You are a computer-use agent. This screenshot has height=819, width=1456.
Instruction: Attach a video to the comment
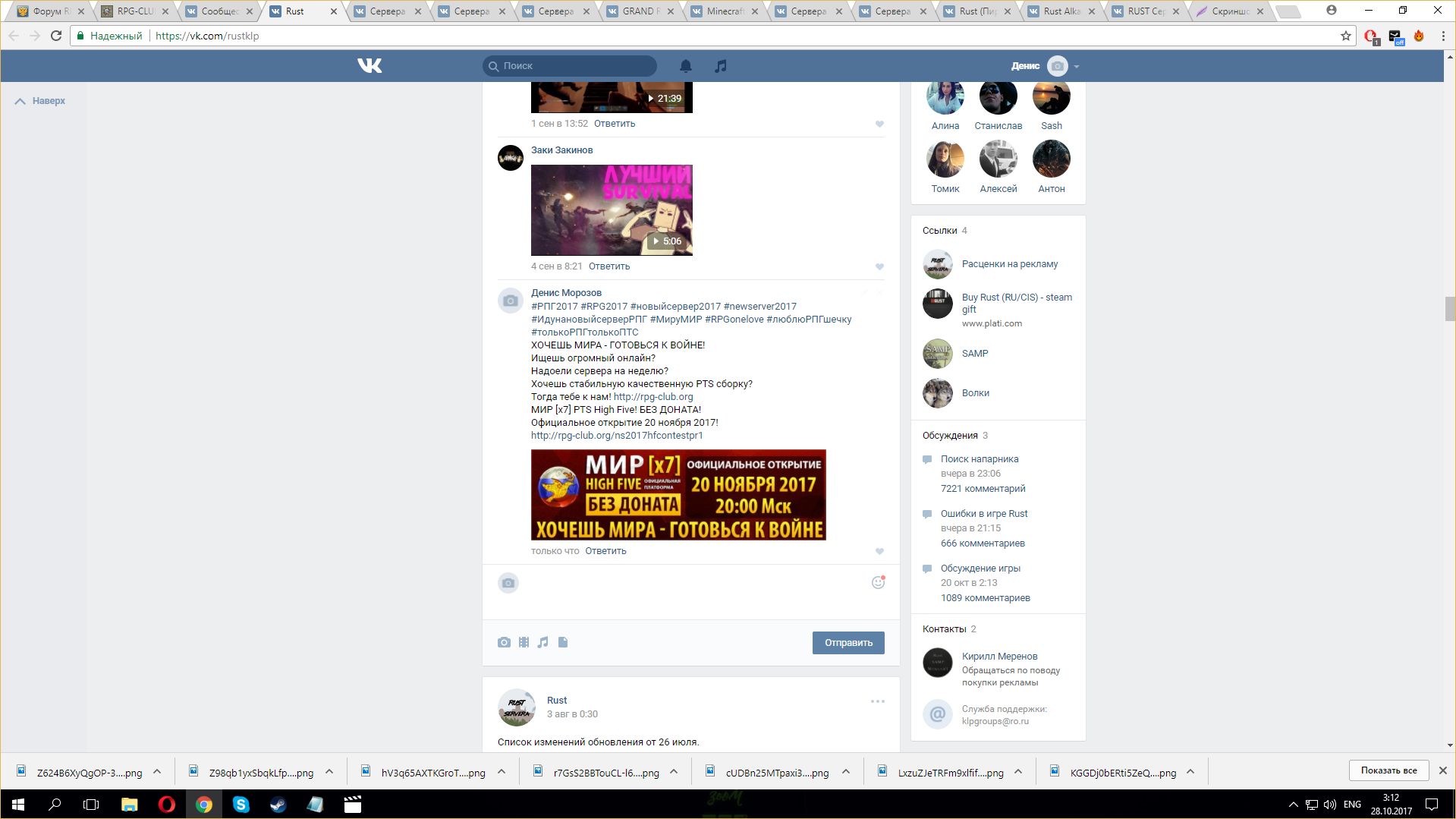524,642
